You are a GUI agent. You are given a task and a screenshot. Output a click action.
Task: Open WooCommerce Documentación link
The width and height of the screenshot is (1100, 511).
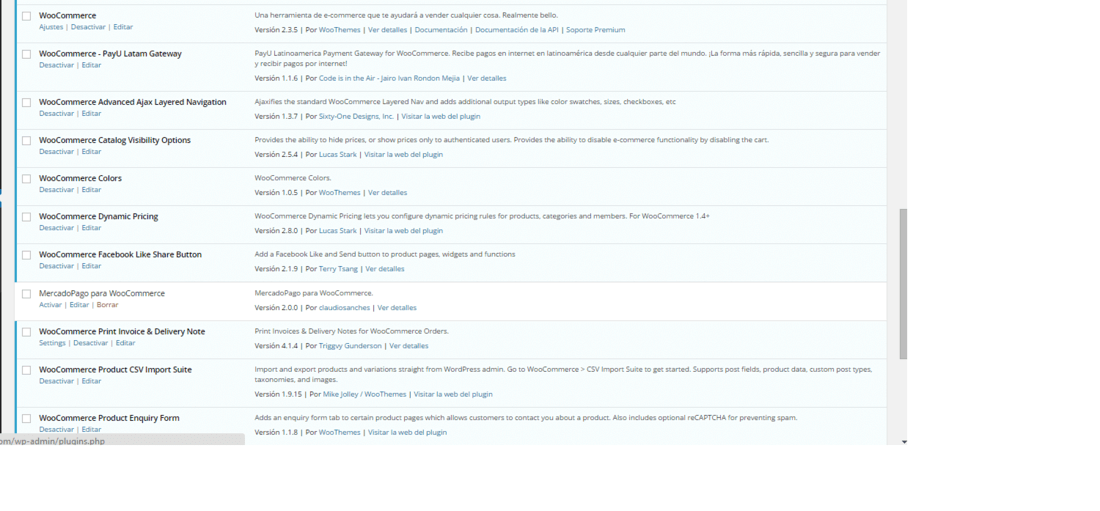pyautogui.click(x=441, y=30)
